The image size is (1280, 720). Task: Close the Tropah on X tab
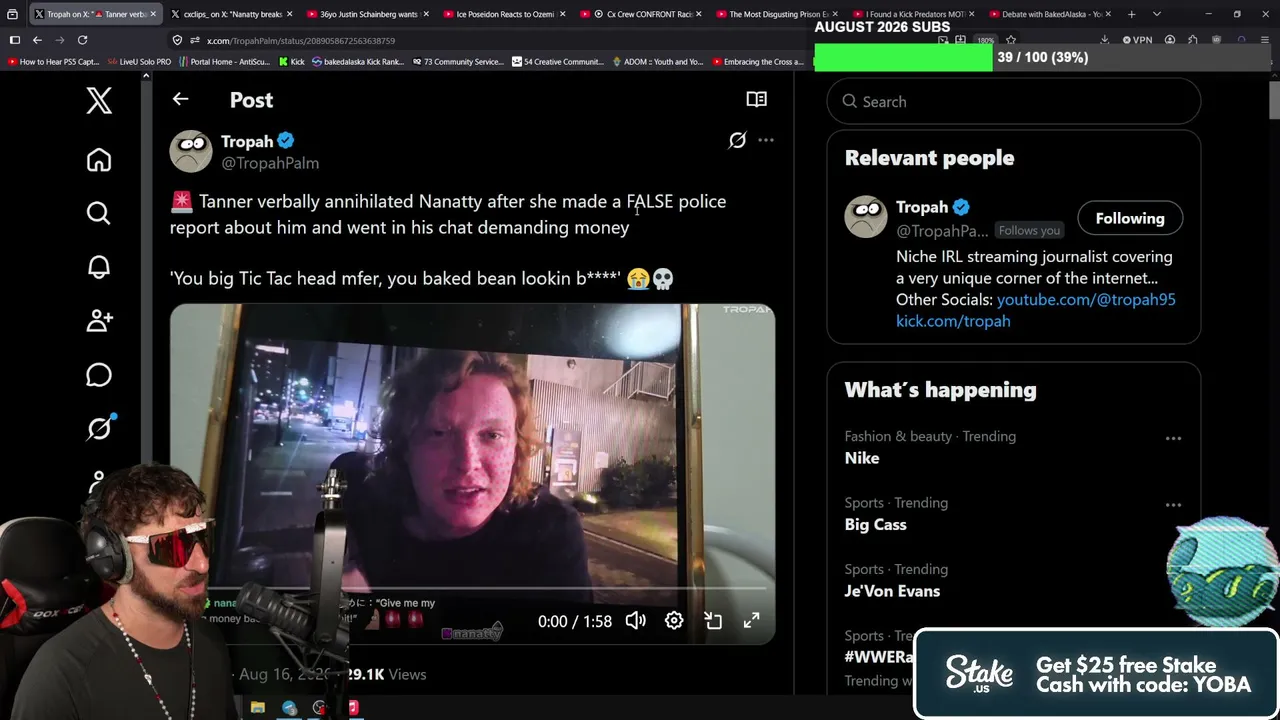coord(153,14)
